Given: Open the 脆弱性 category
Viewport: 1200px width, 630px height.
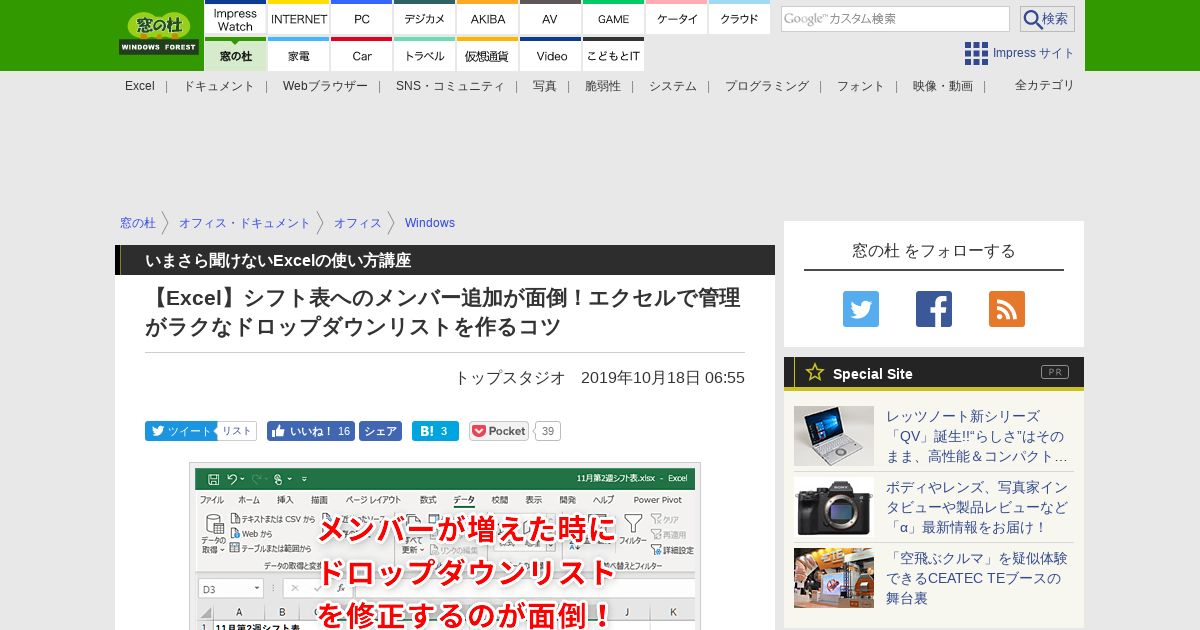Looking at the screenshot, I should [603, 86].
